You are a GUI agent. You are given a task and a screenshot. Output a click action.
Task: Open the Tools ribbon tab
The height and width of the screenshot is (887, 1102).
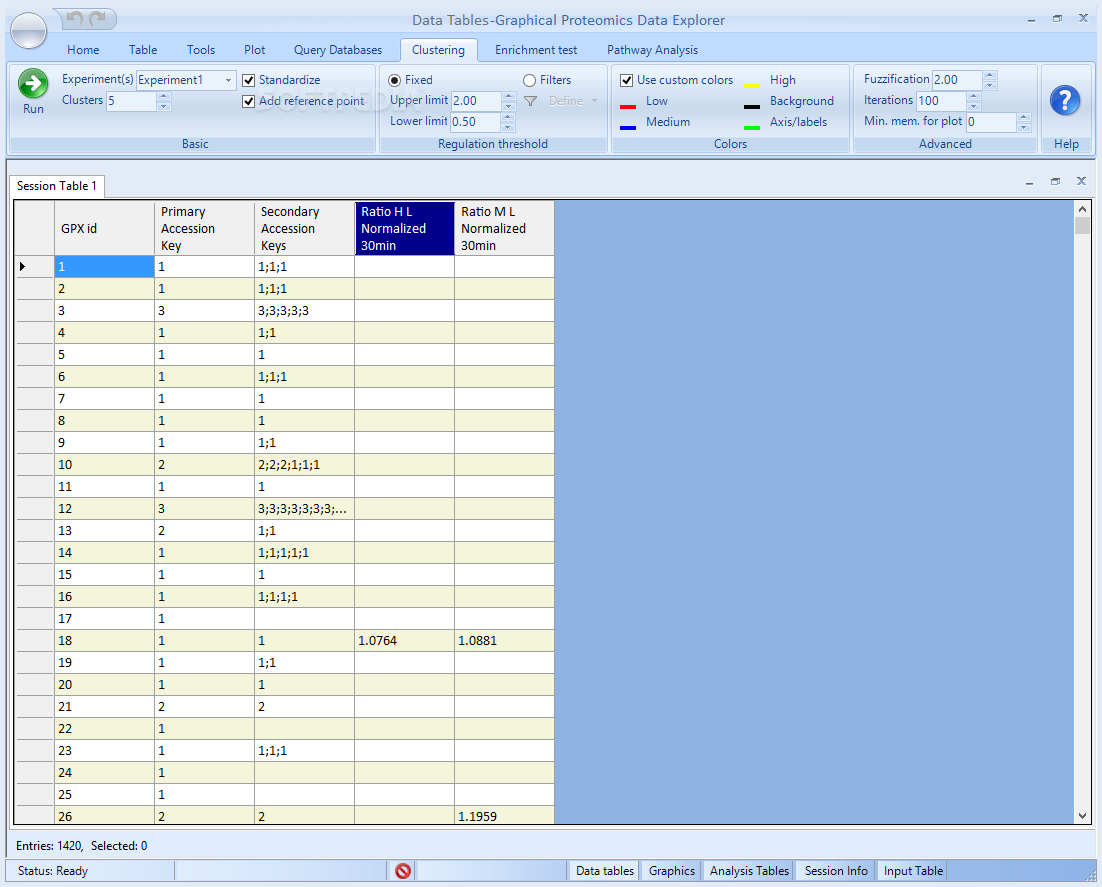pos(201,50)
